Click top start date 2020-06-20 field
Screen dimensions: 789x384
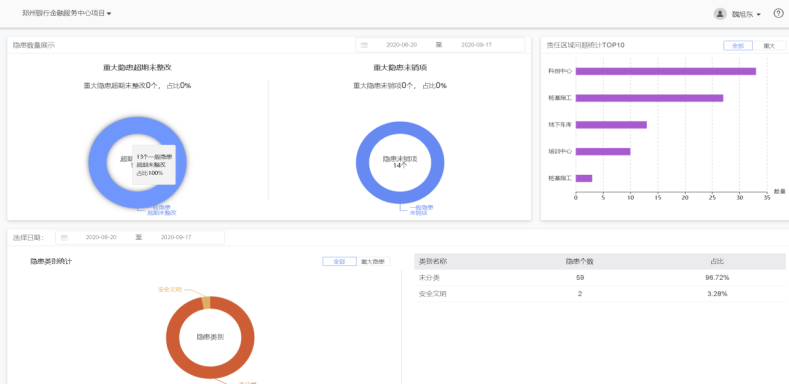point(401,45)
